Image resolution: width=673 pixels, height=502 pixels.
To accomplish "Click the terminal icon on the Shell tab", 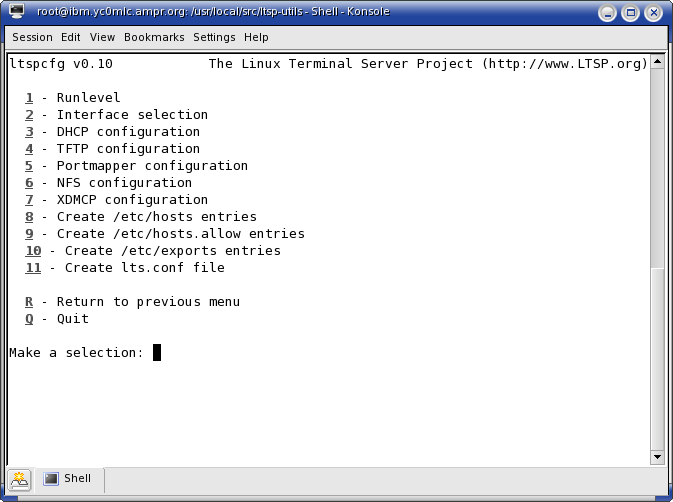I will tap(51, 478).
